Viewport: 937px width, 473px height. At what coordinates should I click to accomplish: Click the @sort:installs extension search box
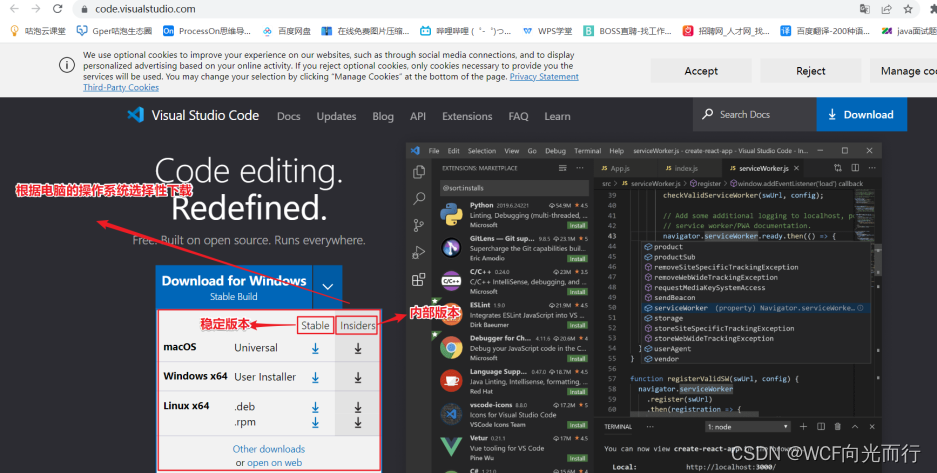click(x=514, y=188)
